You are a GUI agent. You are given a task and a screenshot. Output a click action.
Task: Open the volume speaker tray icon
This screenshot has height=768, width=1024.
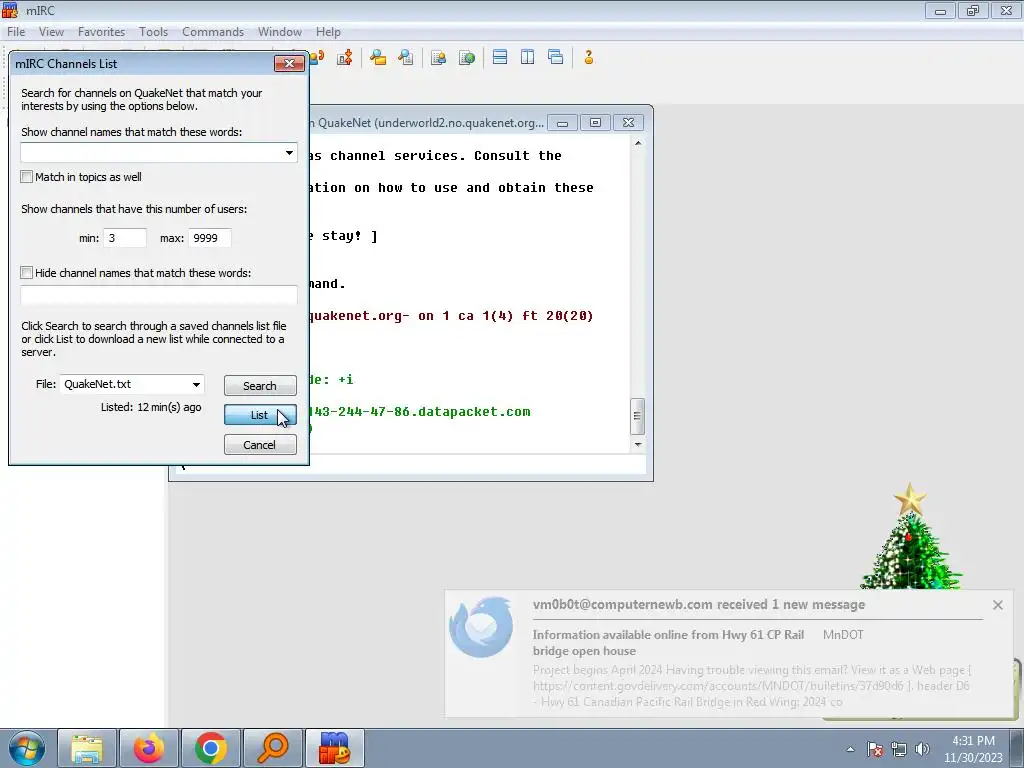tap(922, 749)
